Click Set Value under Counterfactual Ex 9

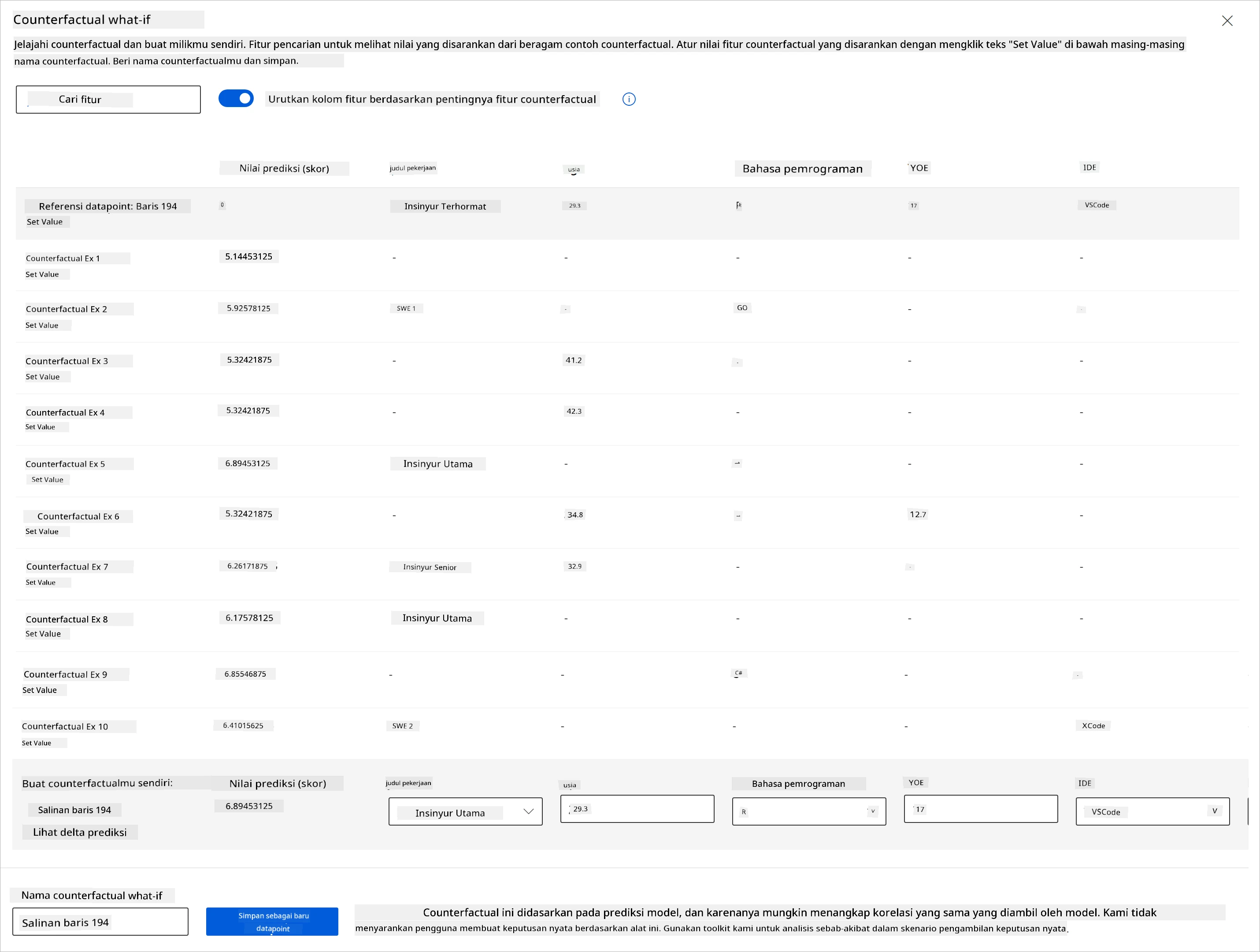tap(40, 690)
